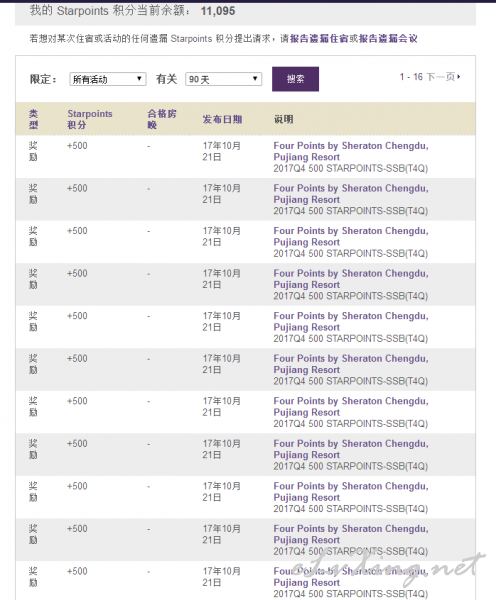Image resolution: width=496 pixels, height=600 pixels.
Task: Click the next page arrow icon
Action: coord(458,77)
